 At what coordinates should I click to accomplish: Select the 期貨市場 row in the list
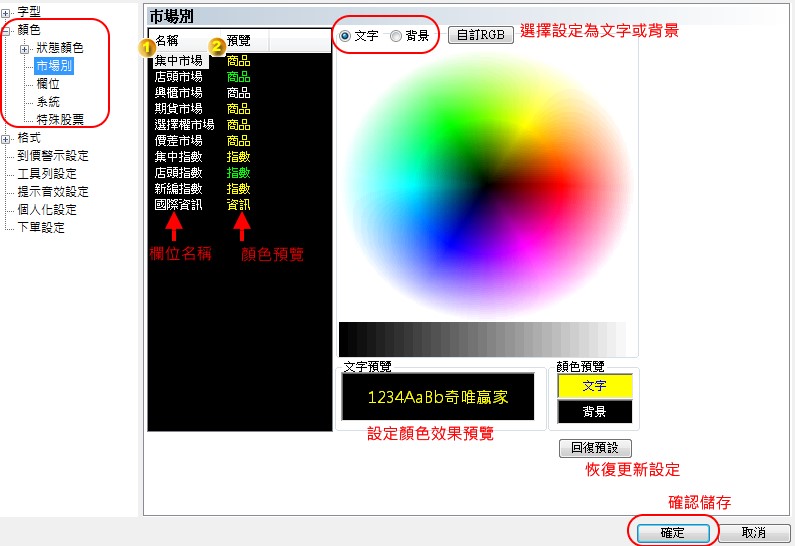[178, 108]
